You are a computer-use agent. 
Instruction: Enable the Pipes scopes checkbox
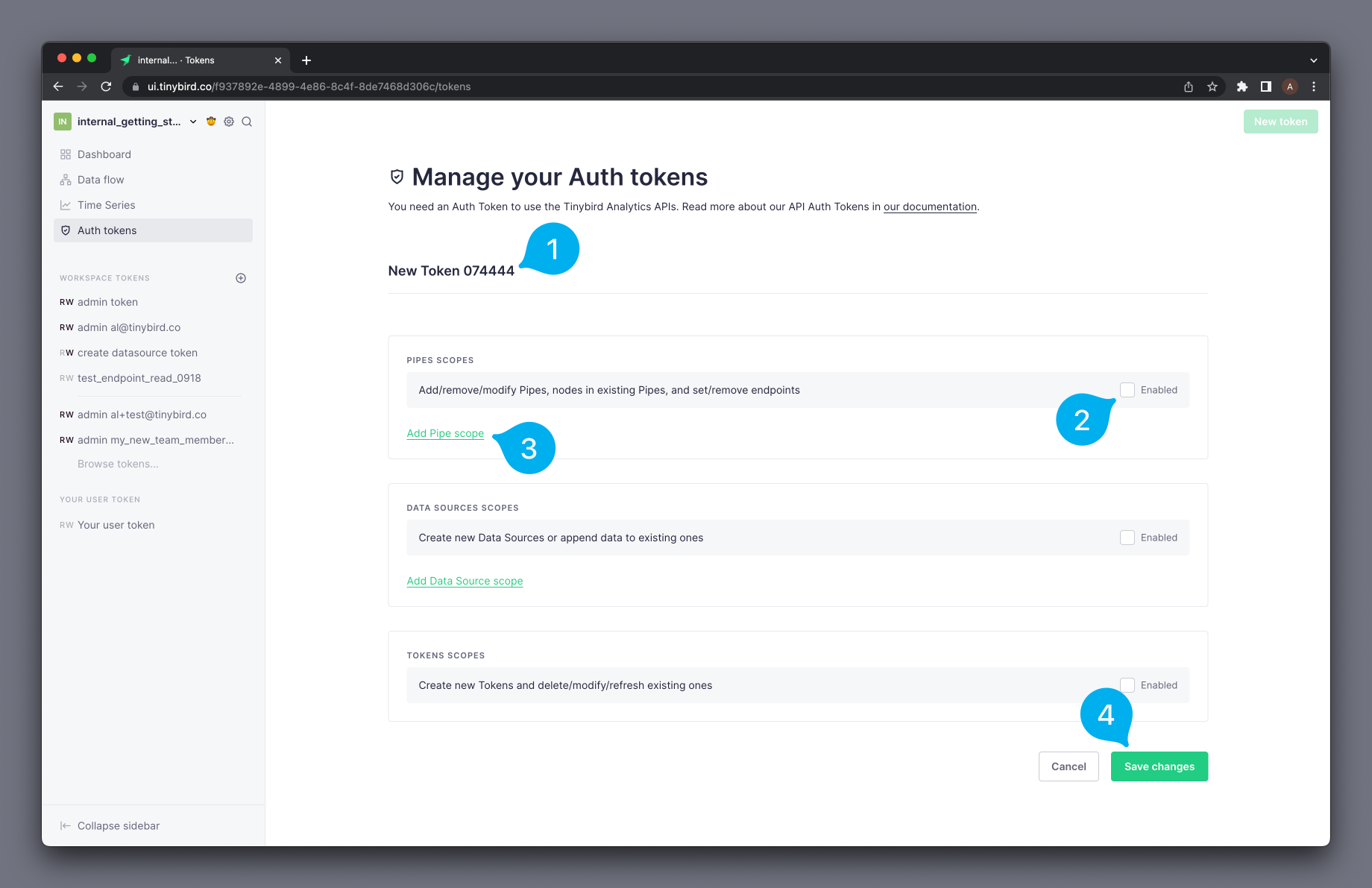1127,390
